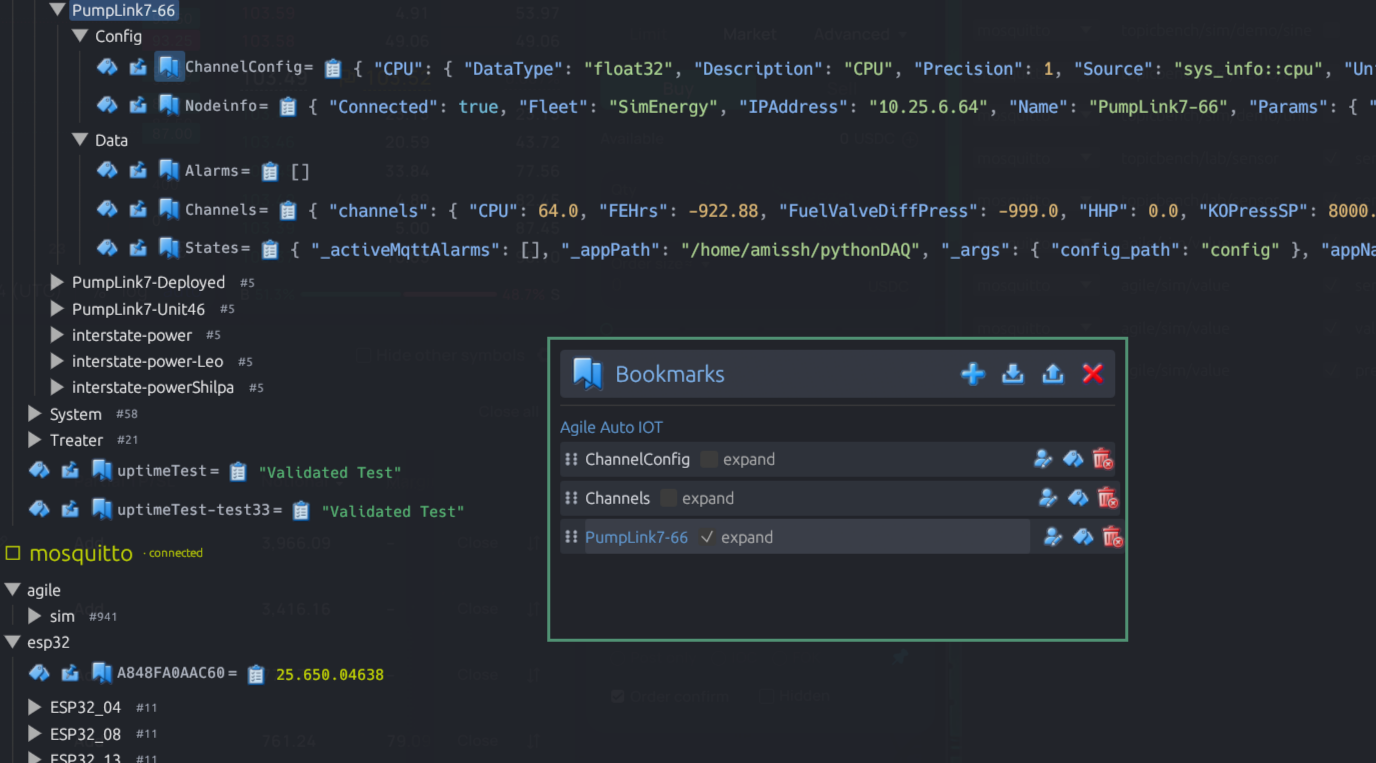Uncheck expand for PumpLink7-66 bookmark
The width and height of the screenshot is (1376, 763).
click(x=707, y=537)
